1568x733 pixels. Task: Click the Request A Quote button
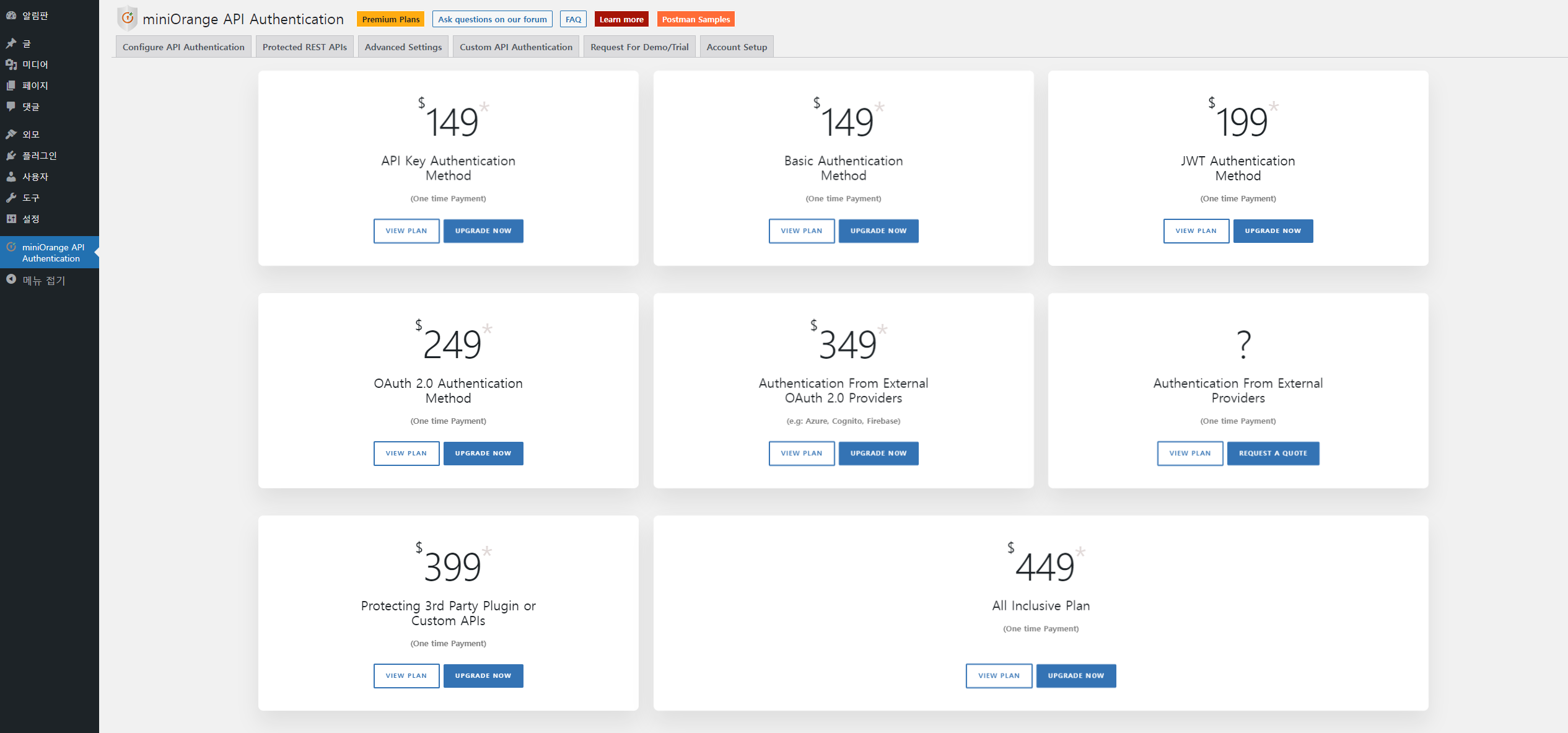click(1273, 453)
